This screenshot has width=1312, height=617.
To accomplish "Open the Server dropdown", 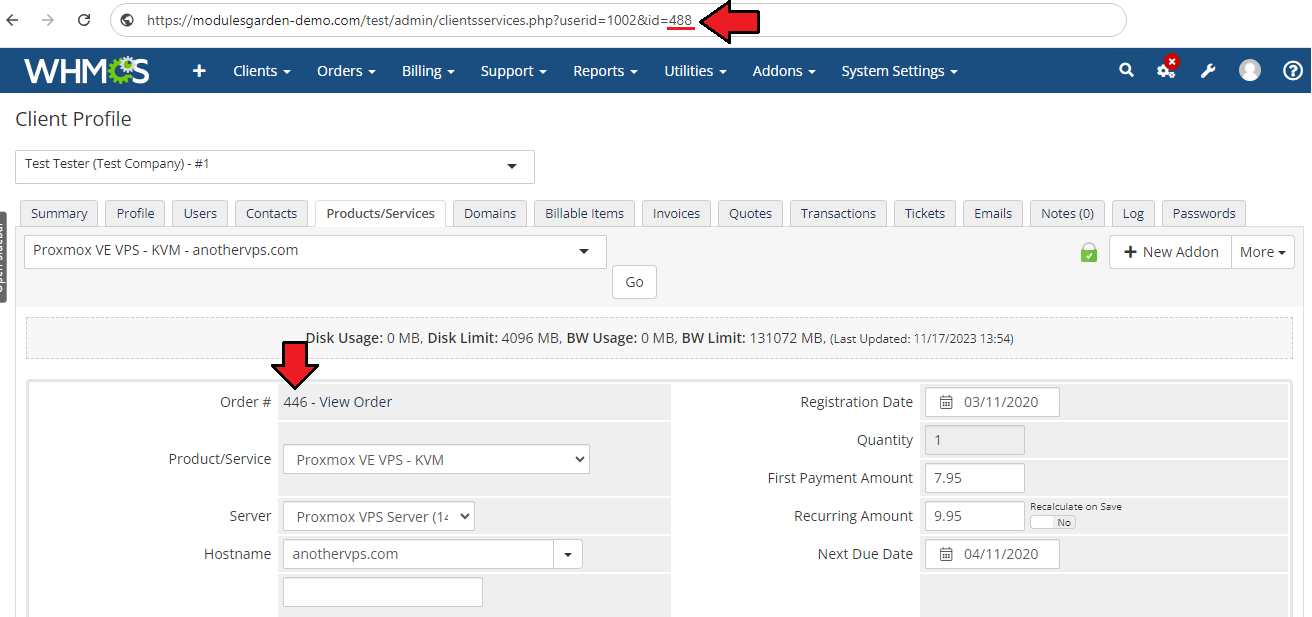I will click(x=378, y=517).
